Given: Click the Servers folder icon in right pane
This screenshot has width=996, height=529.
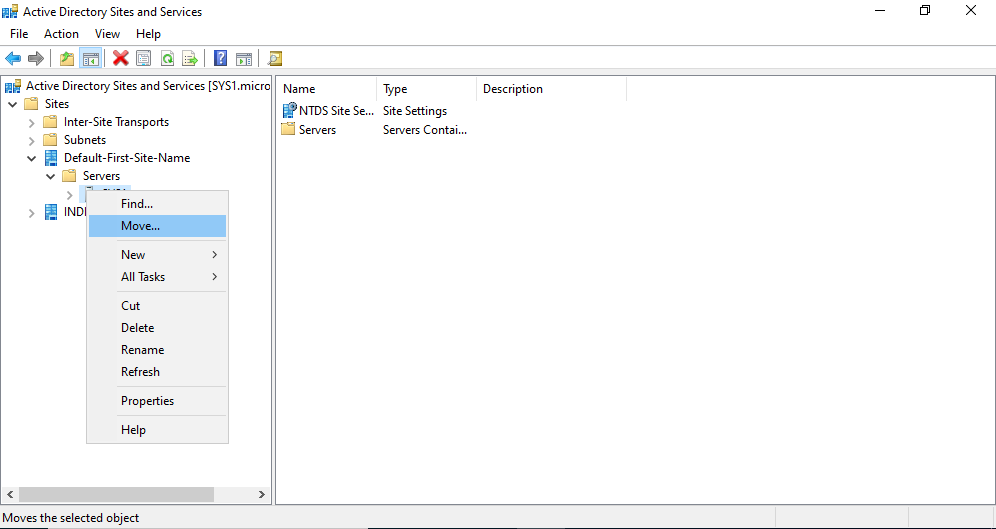Looking at the screenshot, I should pos(288,130).
